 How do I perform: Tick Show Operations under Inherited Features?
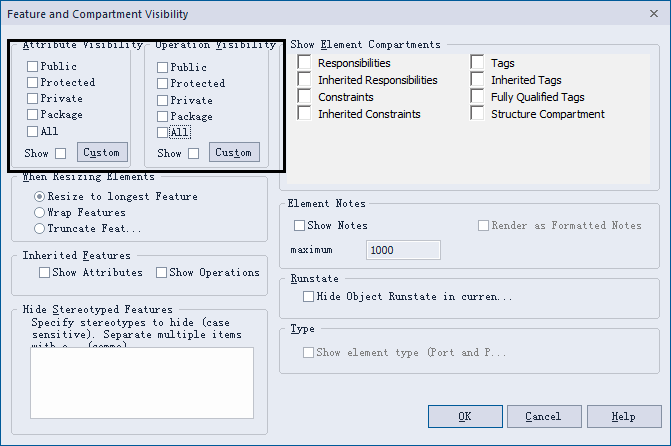click(161, 273)
